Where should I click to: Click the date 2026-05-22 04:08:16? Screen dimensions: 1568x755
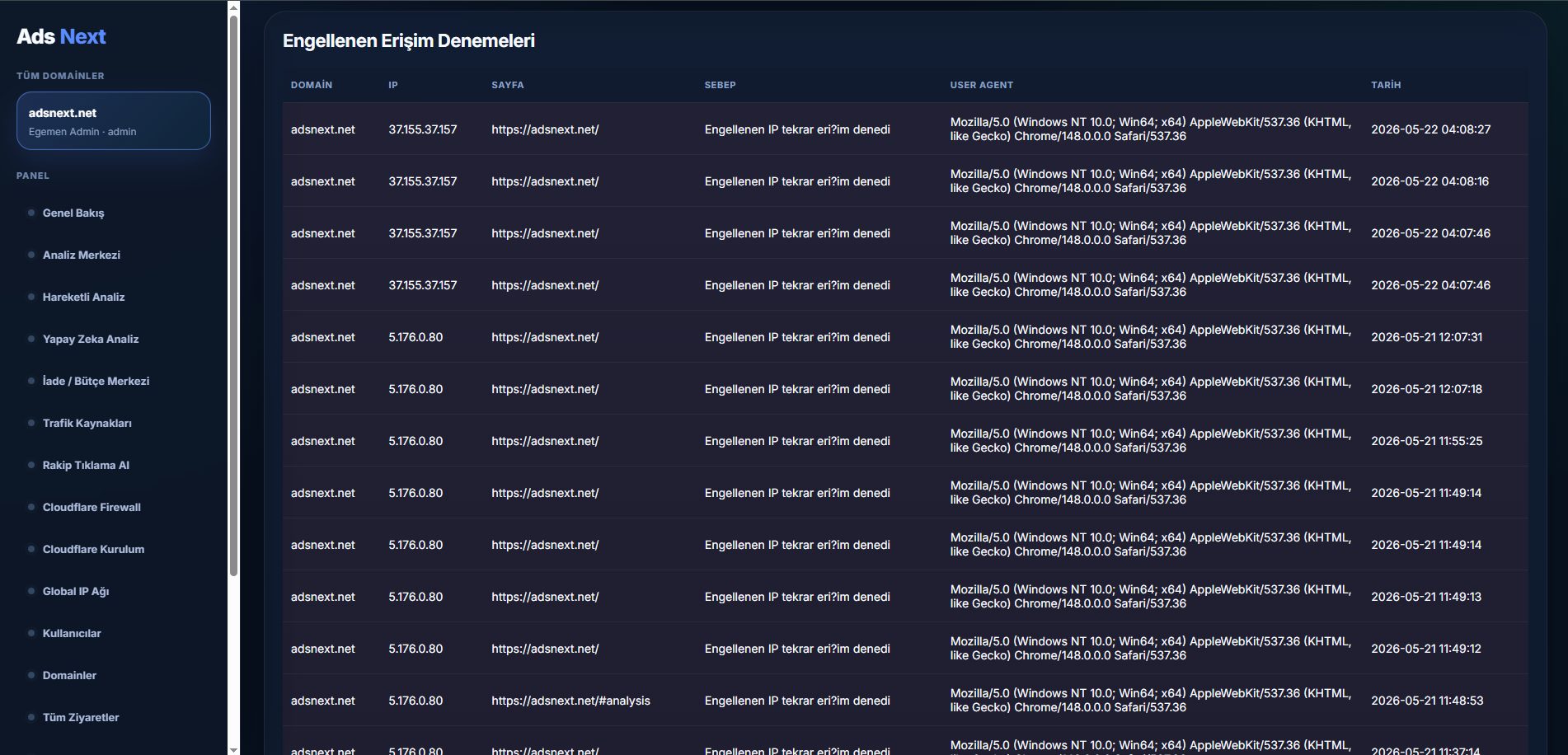(x=1430, y=181)
